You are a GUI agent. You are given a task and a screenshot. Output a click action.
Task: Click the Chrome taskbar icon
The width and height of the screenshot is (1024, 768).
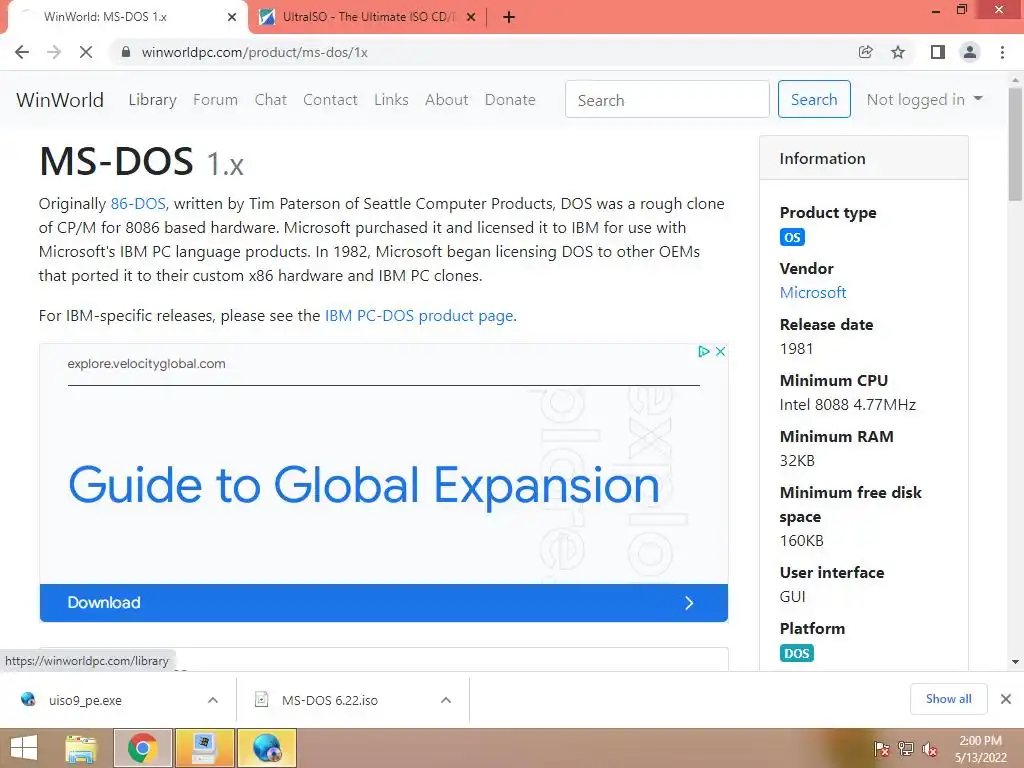point(142,748)
